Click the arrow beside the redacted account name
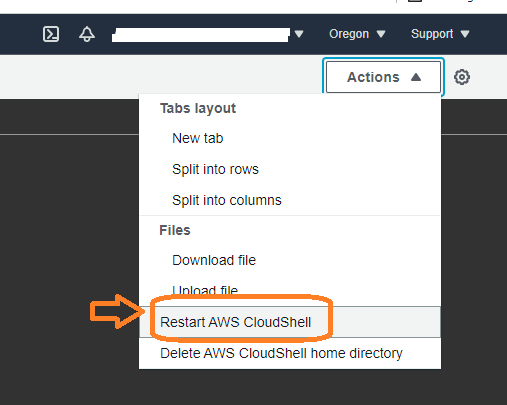 click(x=299, y=34)
